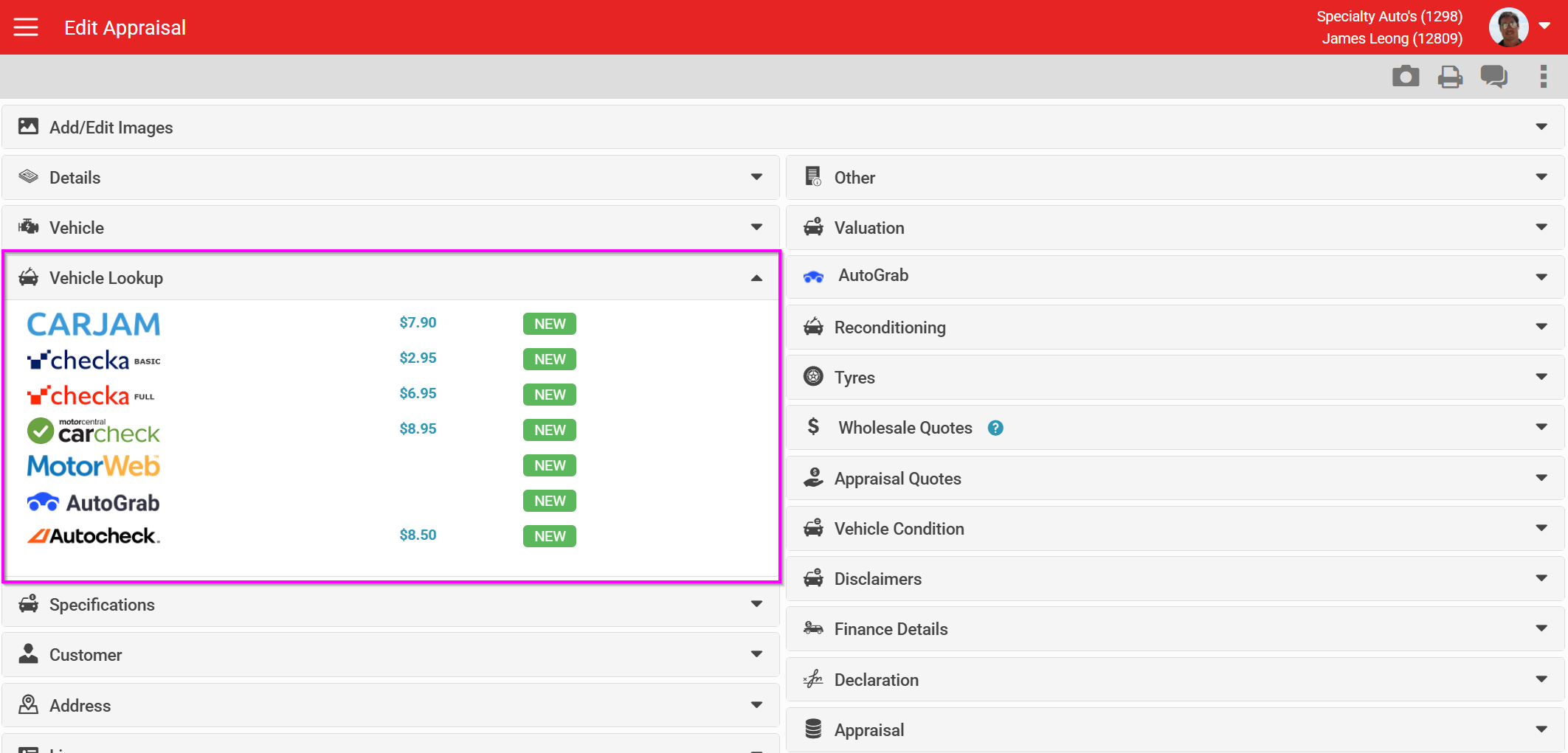Viewport: 1568px width, 753px height.
Task: Click the Finance Details car icon
Action: click(x=813, y=628)
